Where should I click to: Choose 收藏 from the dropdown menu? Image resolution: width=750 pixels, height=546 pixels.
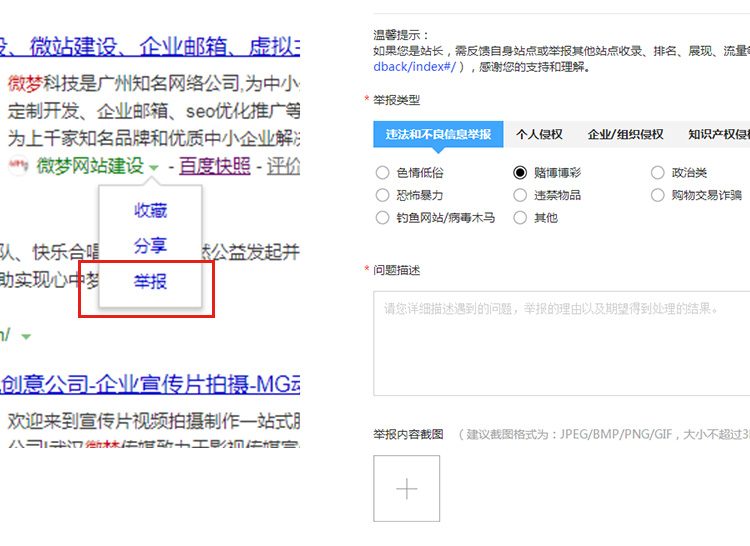tap(151, 210)
